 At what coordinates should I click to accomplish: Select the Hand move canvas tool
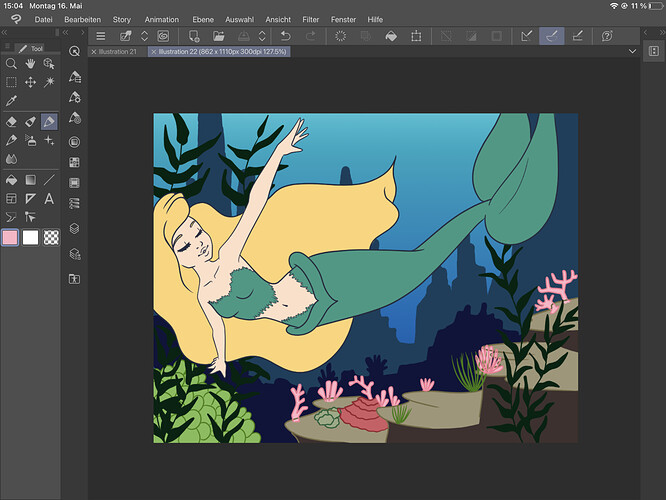[30, 63]
